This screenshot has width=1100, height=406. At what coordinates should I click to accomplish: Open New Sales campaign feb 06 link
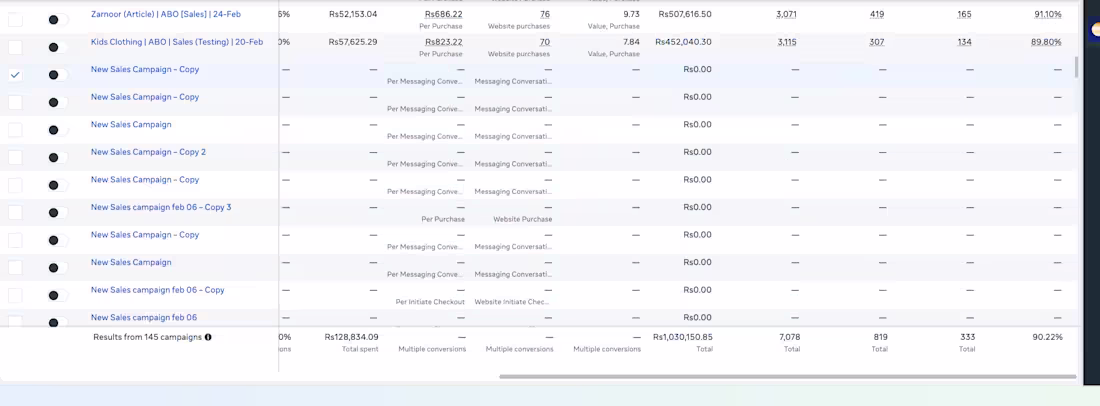pyautogui.click(x=144, y=318)
